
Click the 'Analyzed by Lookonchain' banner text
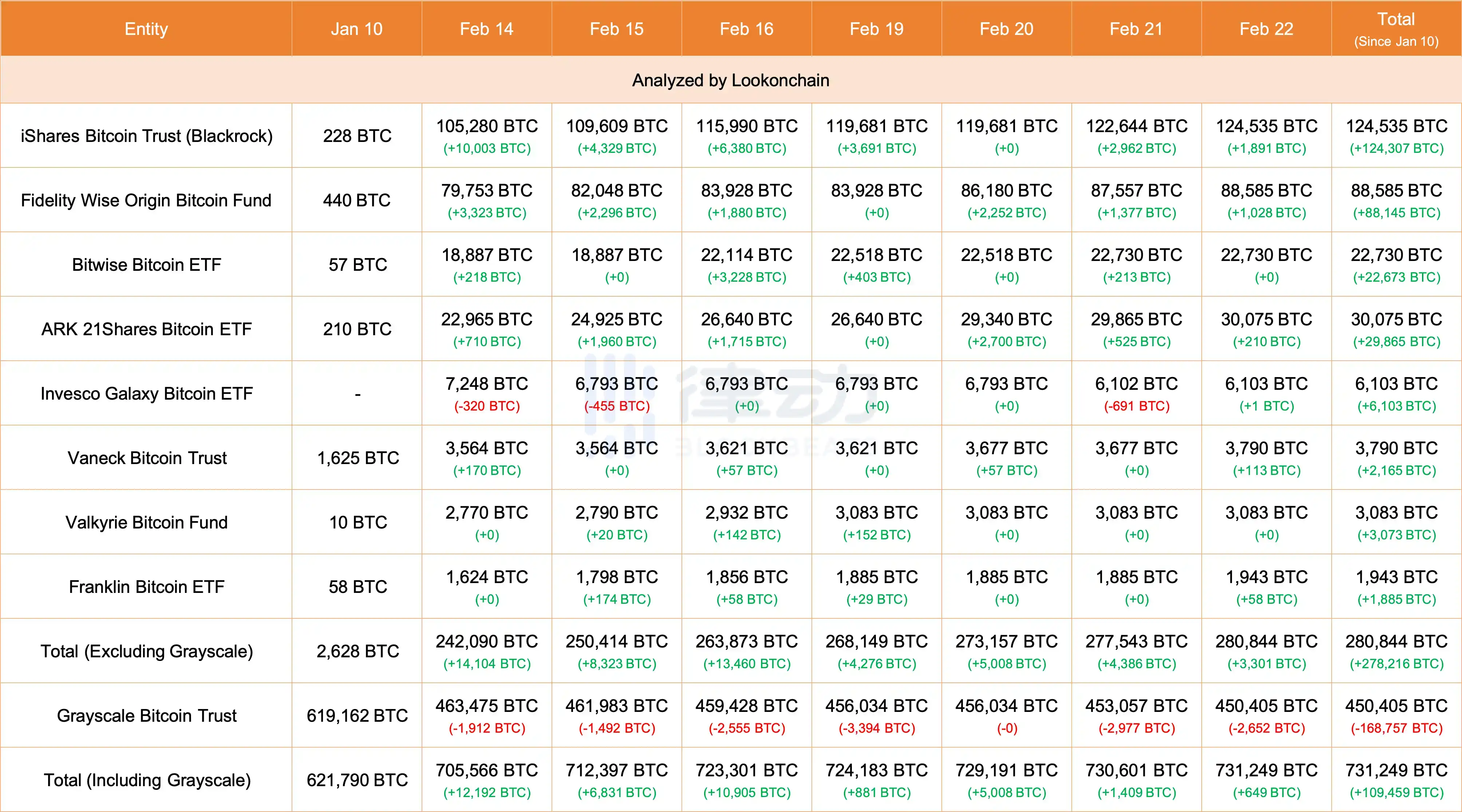point(730,80)
